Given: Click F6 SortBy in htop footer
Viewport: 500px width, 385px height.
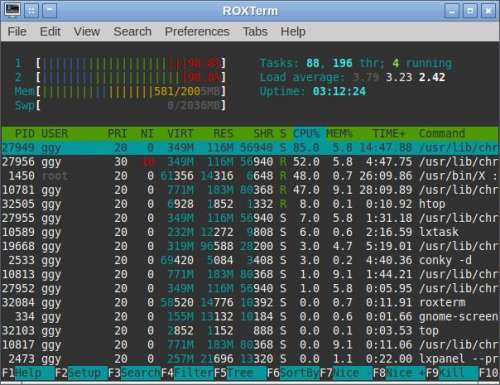Looking at the screenshot, I should 293,373.
